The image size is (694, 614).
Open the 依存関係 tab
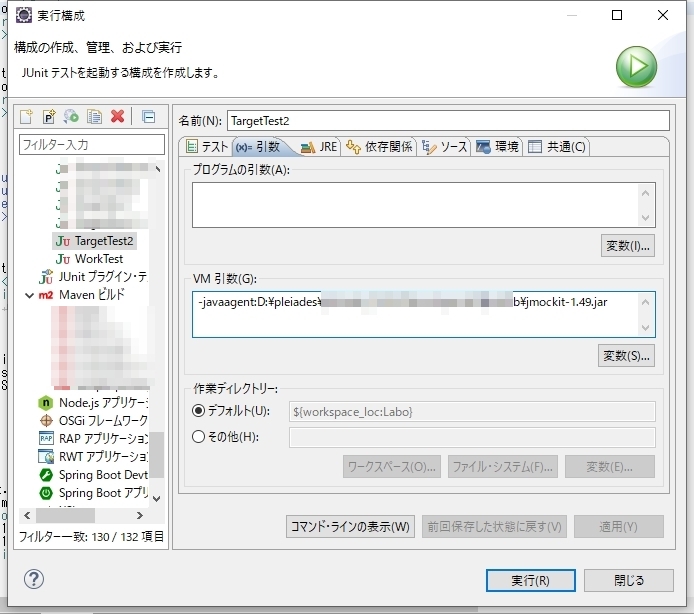[x=379, y=147]
